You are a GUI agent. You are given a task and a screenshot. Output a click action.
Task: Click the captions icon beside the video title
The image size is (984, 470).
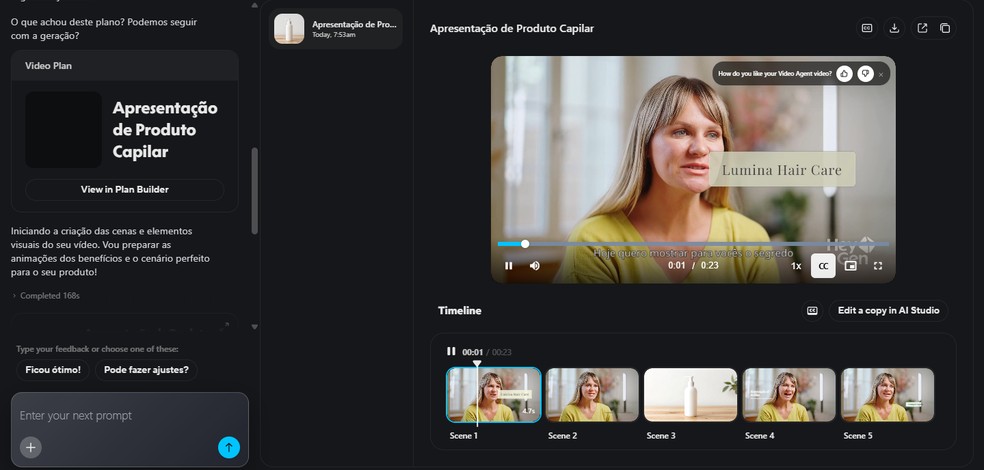[867, 28]
